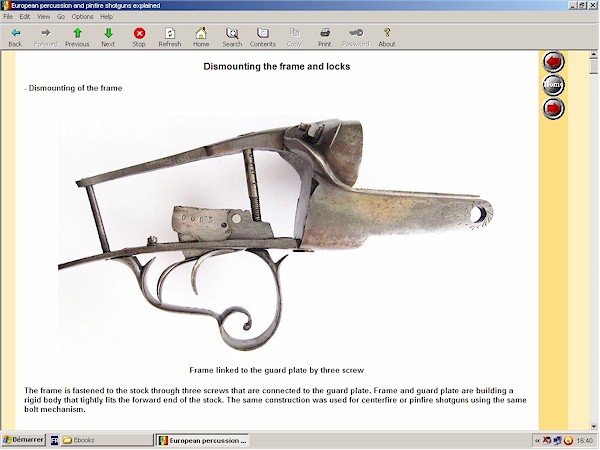Click the frame and guard plate photo
Viewport: 600px width, 450px height.
[276, 235]
